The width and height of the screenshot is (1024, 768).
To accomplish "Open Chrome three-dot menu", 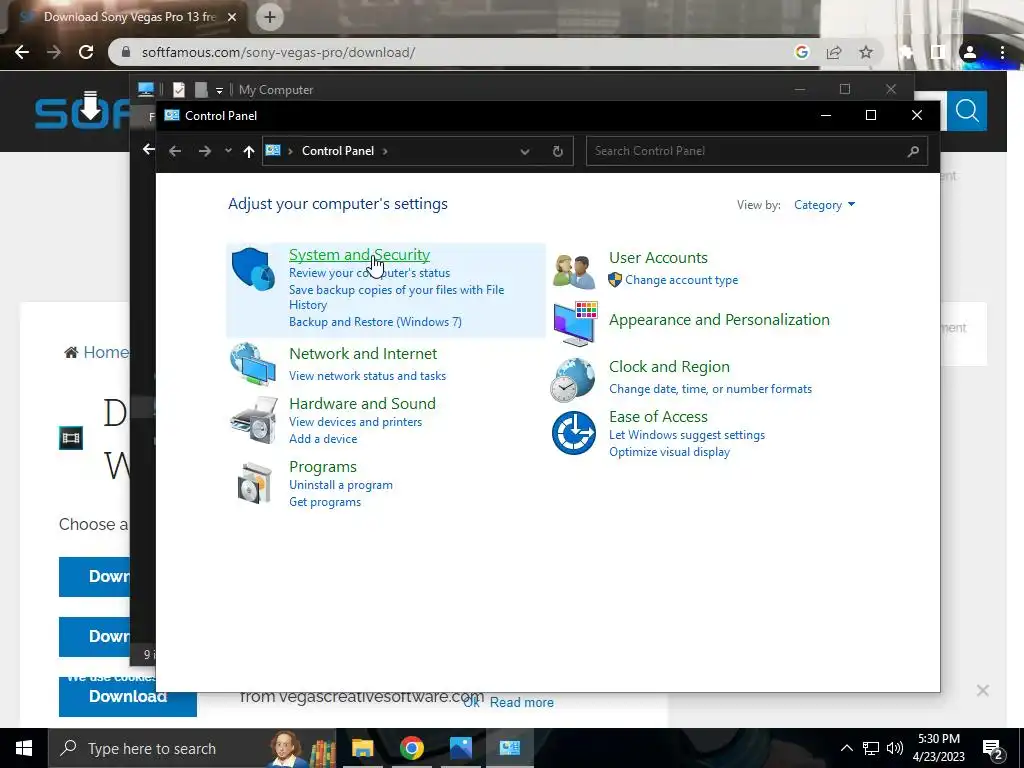I will [1002, 52].
